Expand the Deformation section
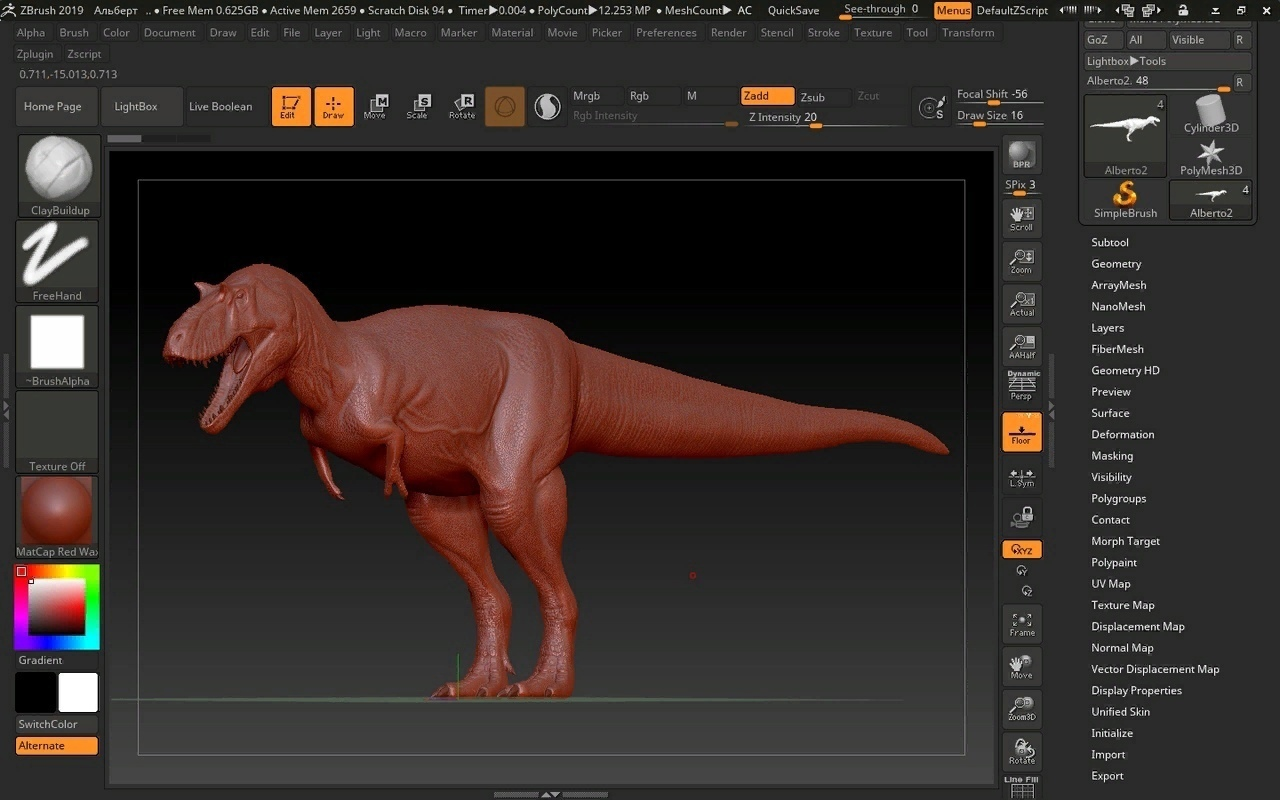This screenshot has height=800, width=1280. (1122, 434)
